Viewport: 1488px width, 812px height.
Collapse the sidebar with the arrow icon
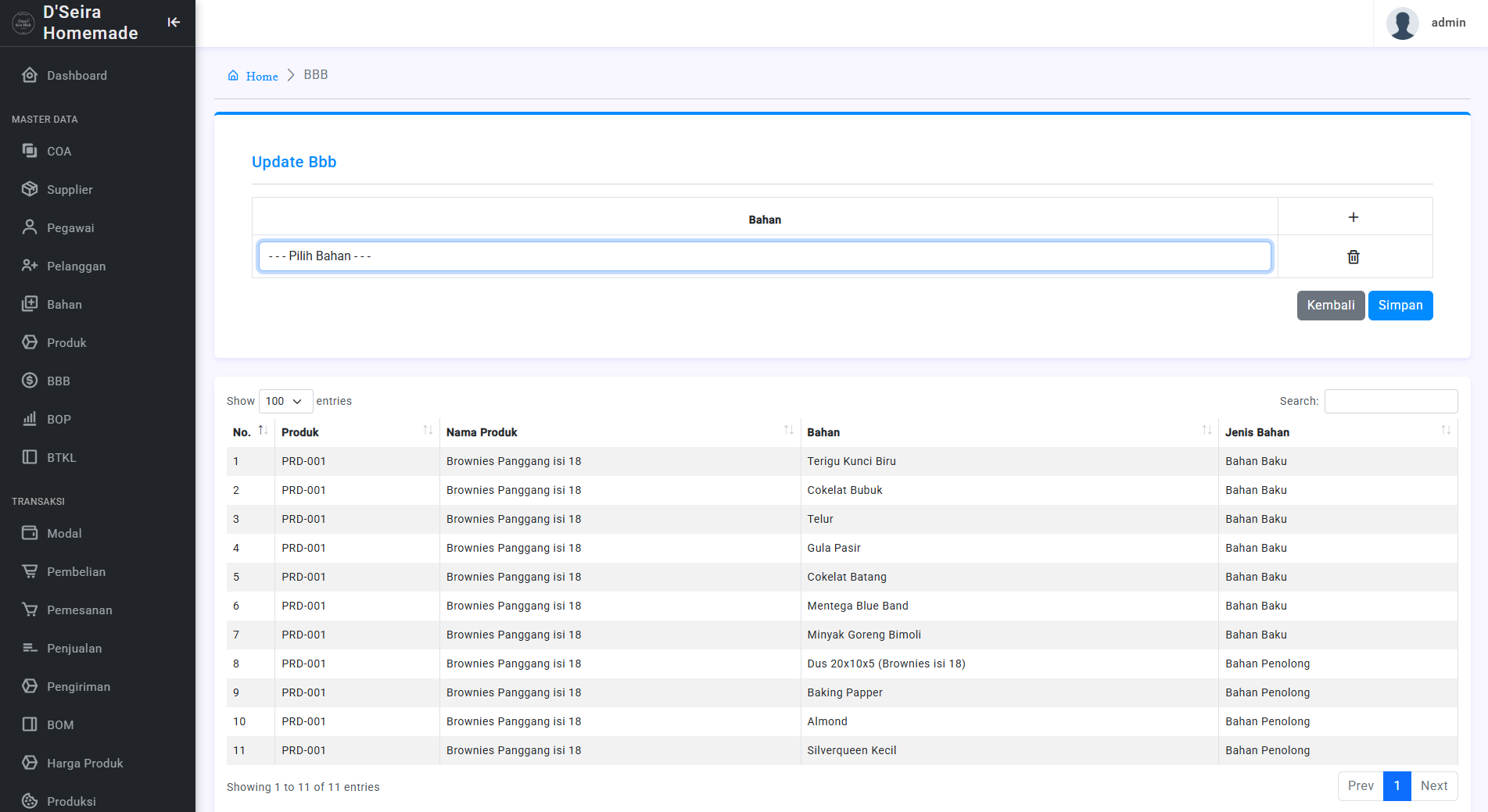[174, 22]
